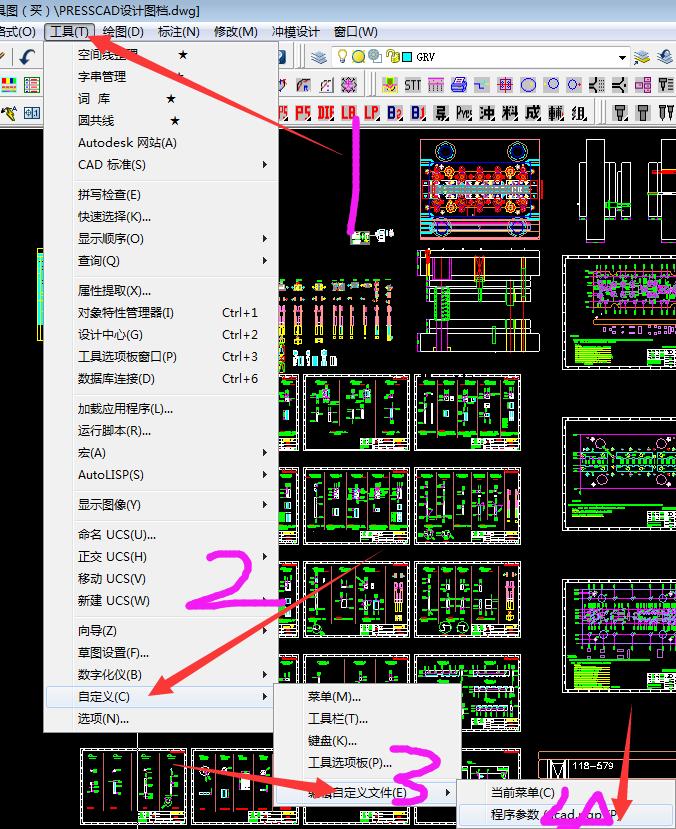Expand 查询(Q) submenu
This screenshot has width=676, height=829.
point(162,261)
